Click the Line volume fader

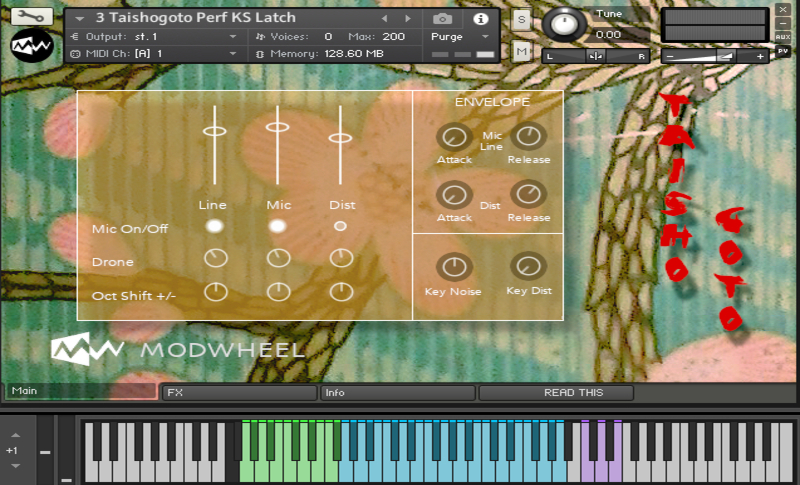tap(215, 131)
